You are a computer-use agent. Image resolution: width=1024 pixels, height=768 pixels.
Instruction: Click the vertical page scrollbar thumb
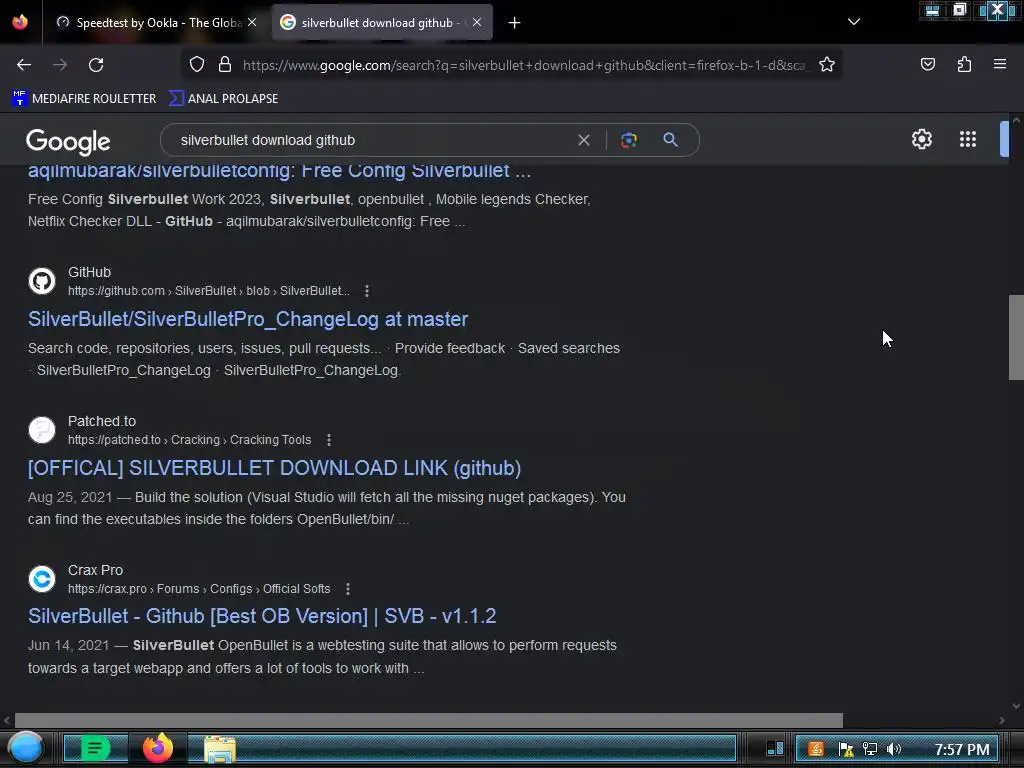click(x=1016, y=338)
